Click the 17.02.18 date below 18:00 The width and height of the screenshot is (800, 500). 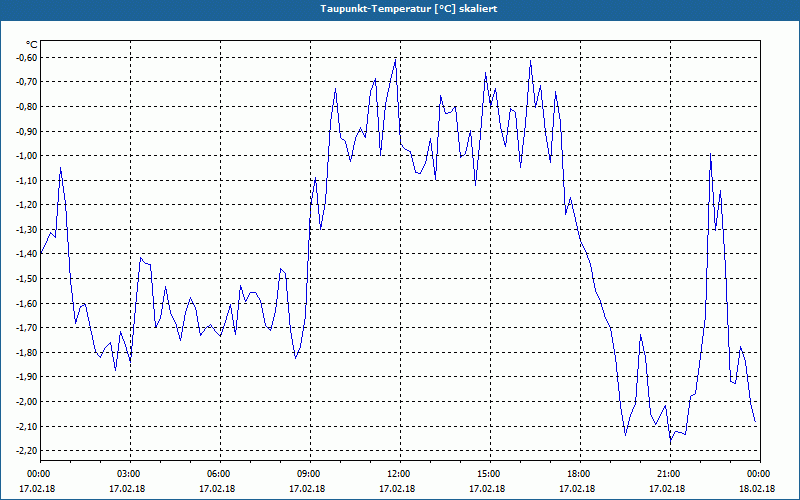click(577, 489)
